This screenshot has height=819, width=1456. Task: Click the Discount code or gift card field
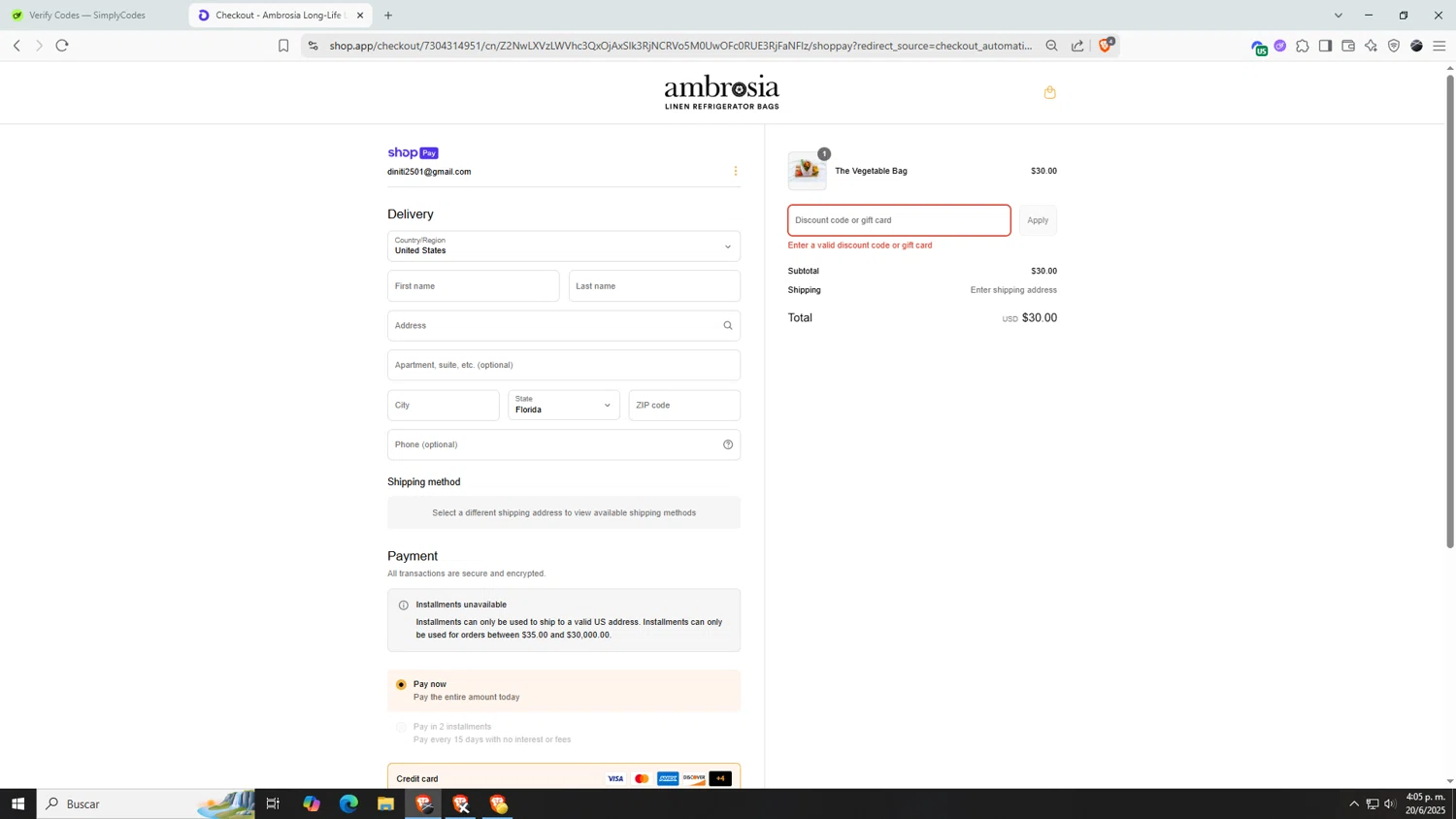899,220
